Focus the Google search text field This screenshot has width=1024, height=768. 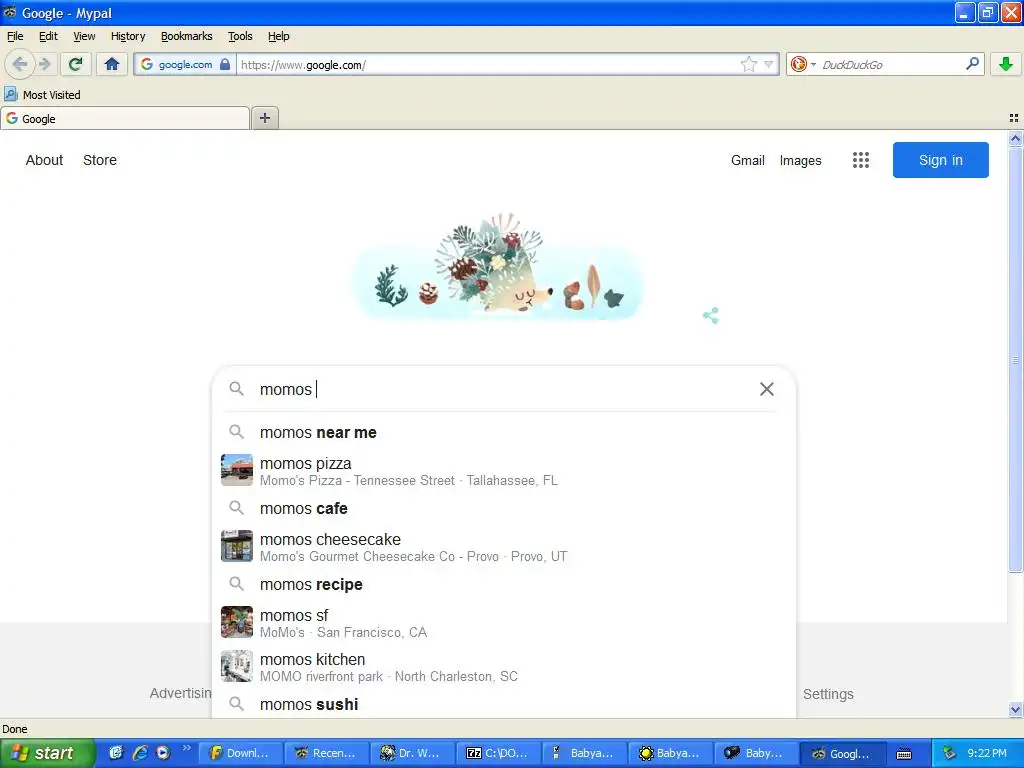point(503,389)
